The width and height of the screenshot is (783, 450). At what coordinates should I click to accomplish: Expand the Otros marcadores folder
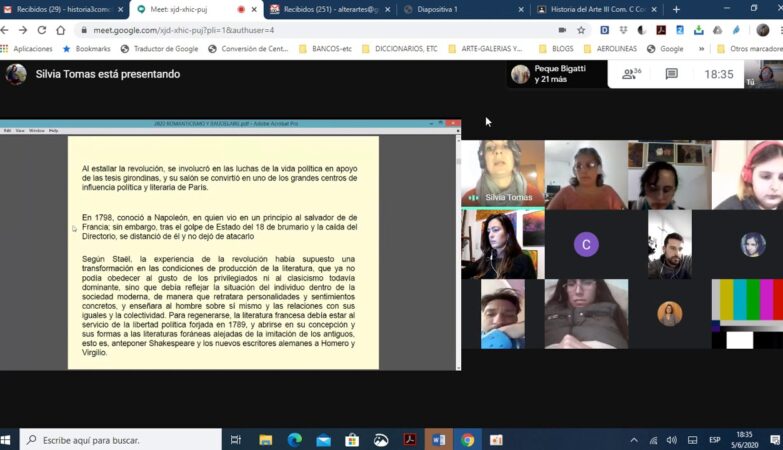coord(750,49)
